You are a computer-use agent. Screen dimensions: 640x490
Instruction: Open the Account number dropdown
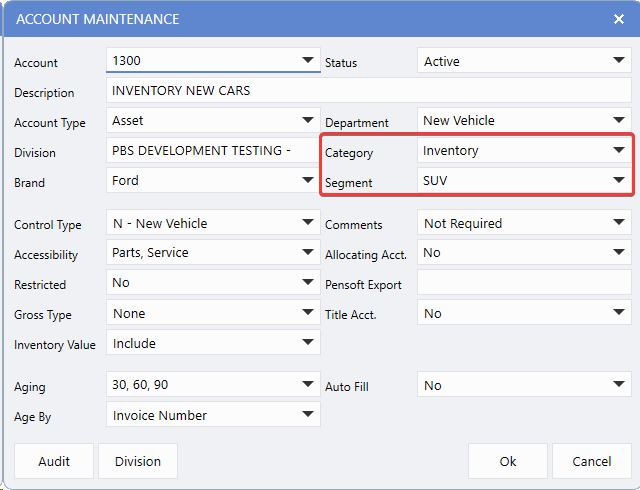[x=308, y=61]
